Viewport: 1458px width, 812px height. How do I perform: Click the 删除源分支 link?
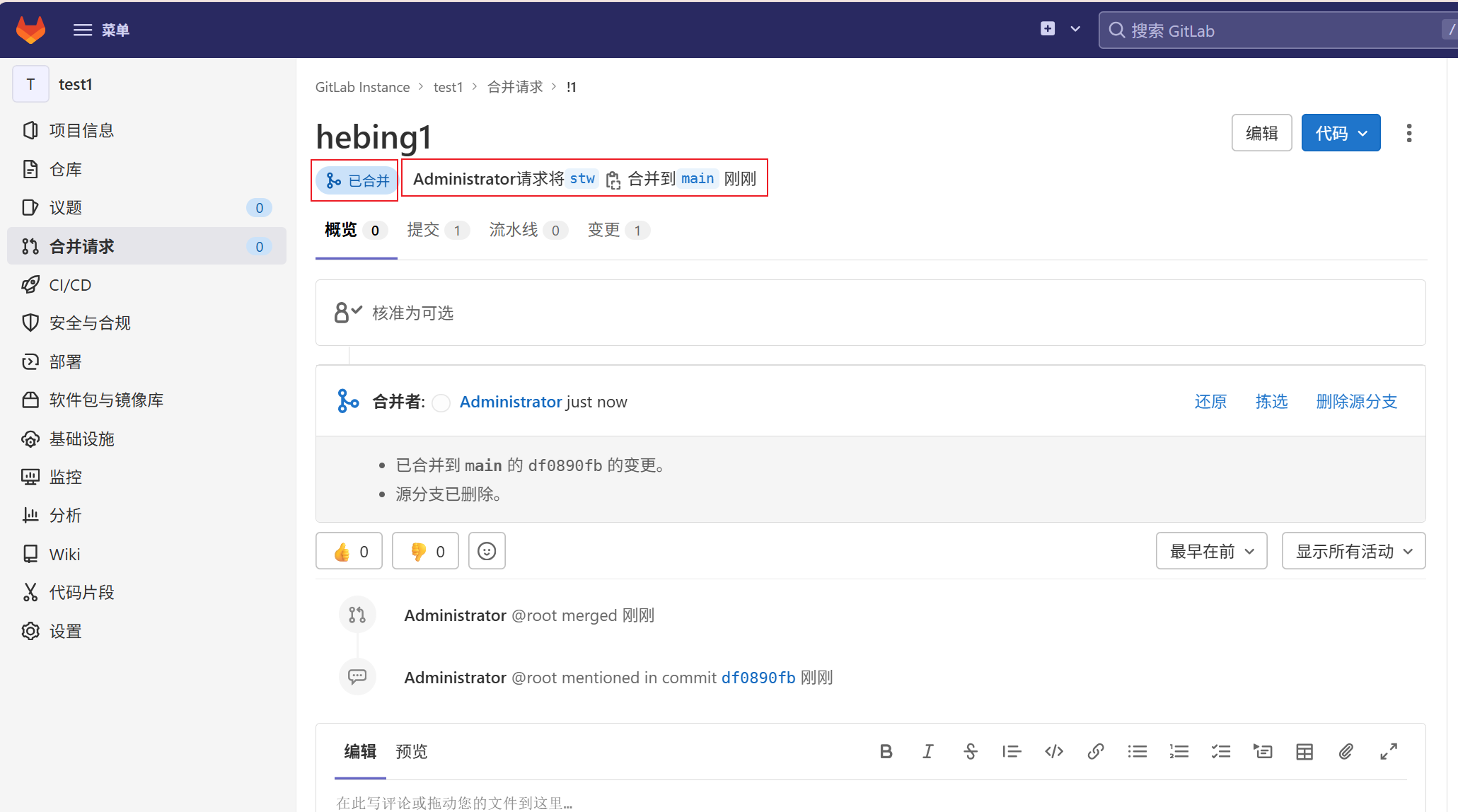pyautogui.click(x=1356, y=402)
